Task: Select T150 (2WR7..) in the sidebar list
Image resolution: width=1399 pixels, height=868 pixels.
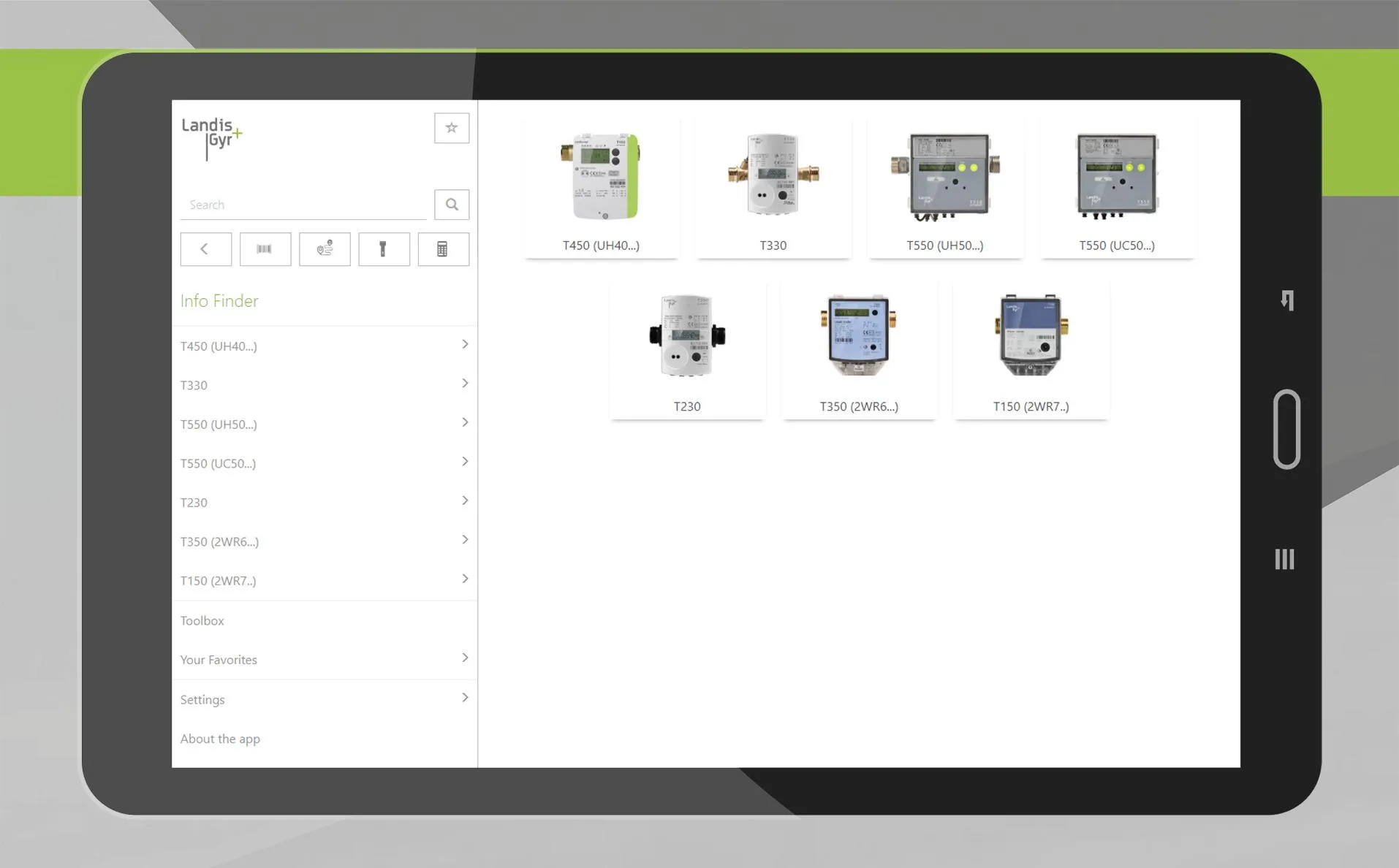Action: (325, 580)
